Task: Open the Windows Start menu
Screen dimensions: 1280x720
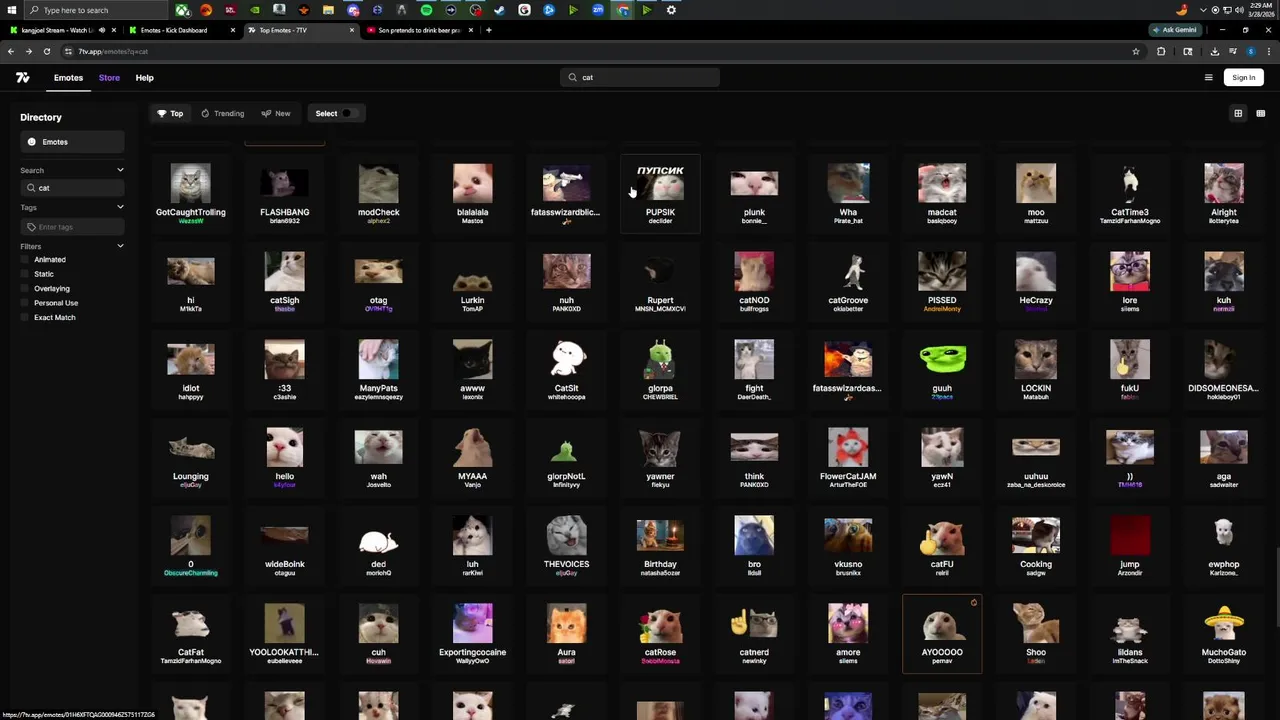Action: [12, 10]
